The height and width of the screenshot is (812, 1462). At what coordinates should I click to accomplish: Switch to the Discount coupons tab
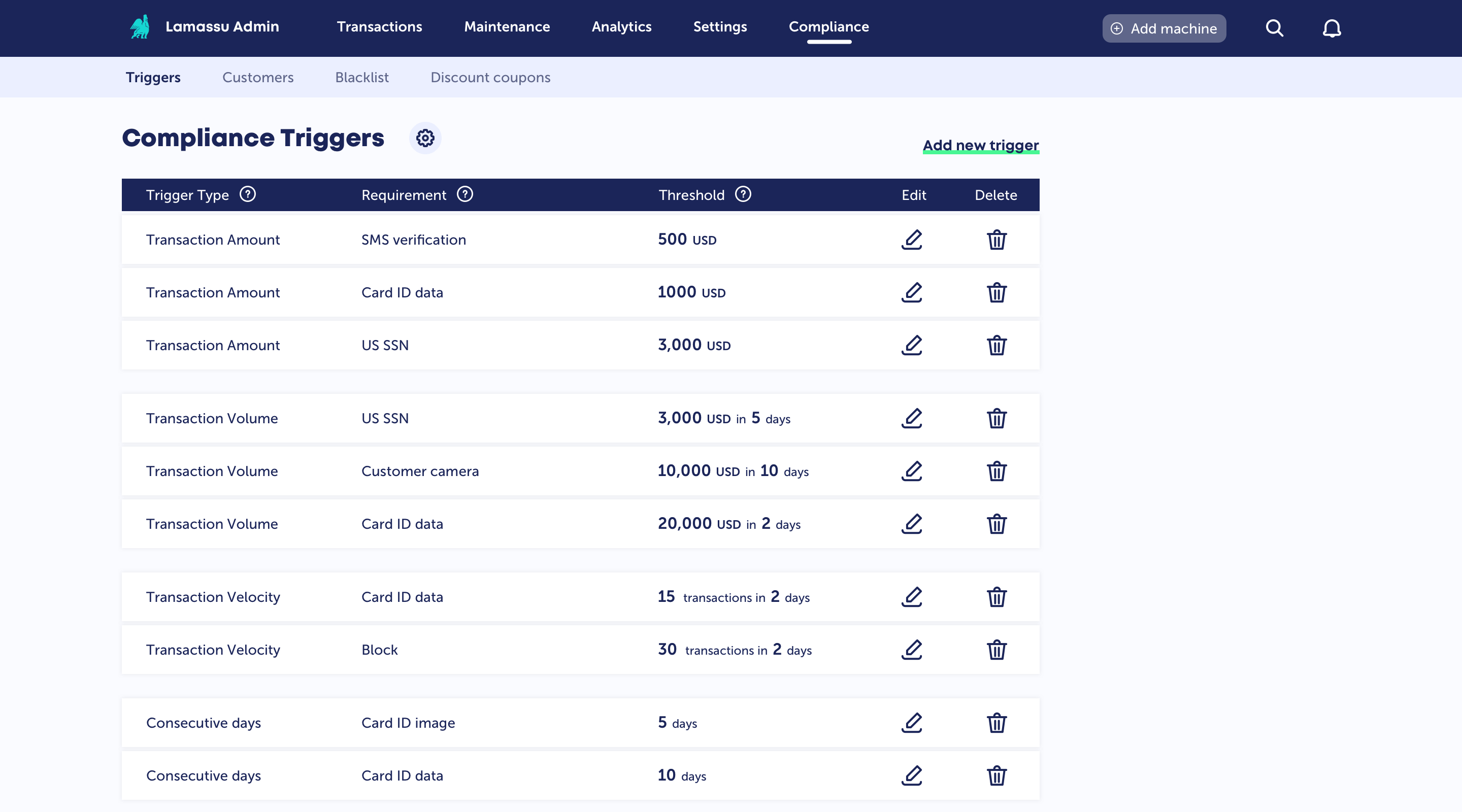[x=490, y=77]
